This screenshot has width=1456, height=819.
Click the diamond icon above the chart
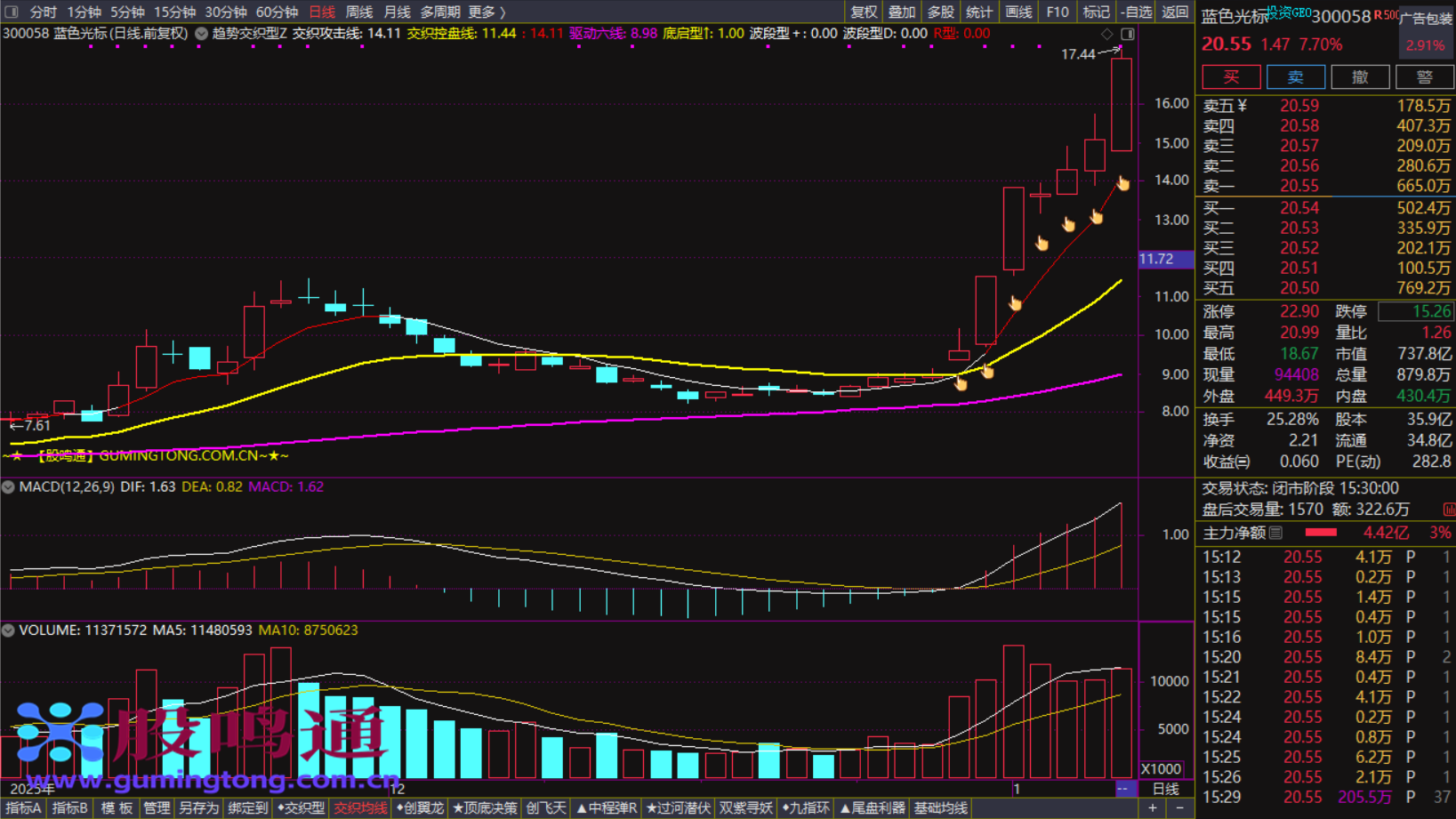1107,34
